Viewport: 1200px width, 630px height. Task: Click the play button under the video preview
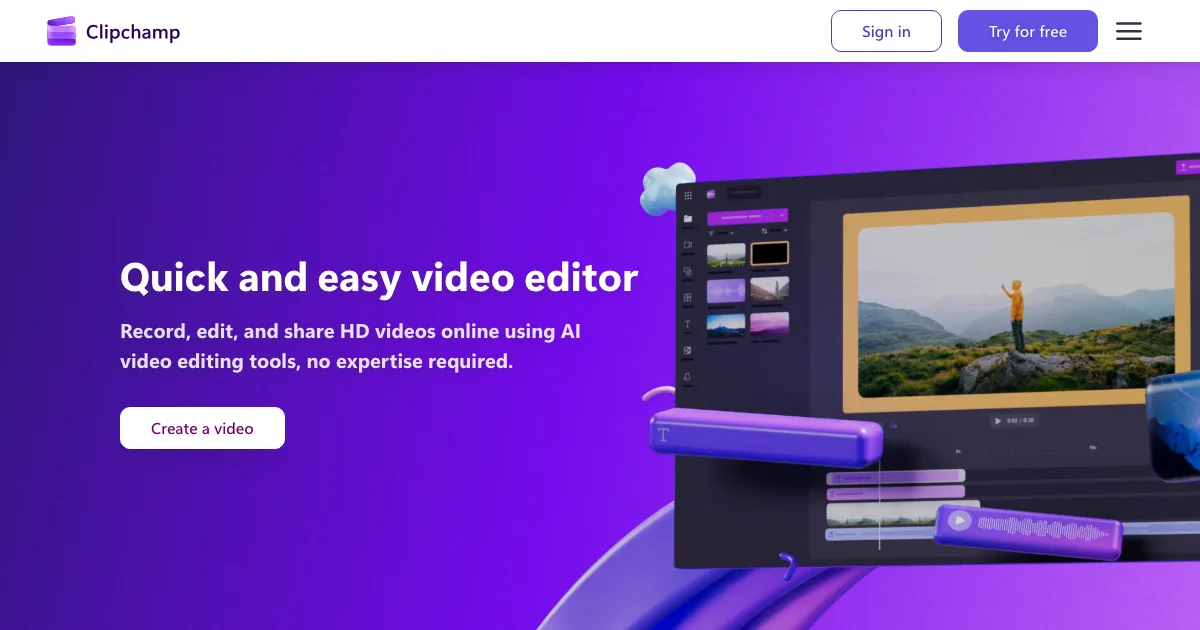pyautogui.click(x=997, y=421)
